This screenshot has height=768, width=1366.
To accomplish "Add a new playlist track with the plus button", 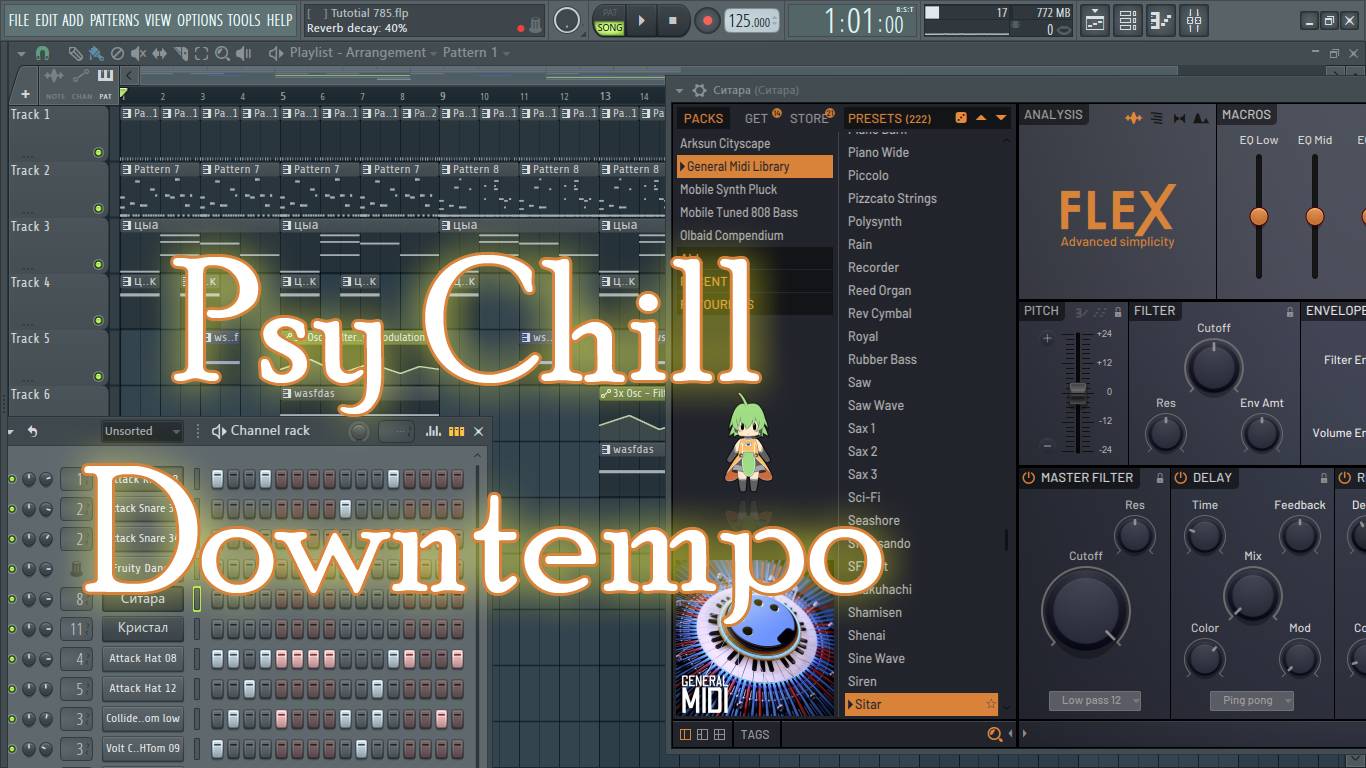I will [x=25, y=94].
